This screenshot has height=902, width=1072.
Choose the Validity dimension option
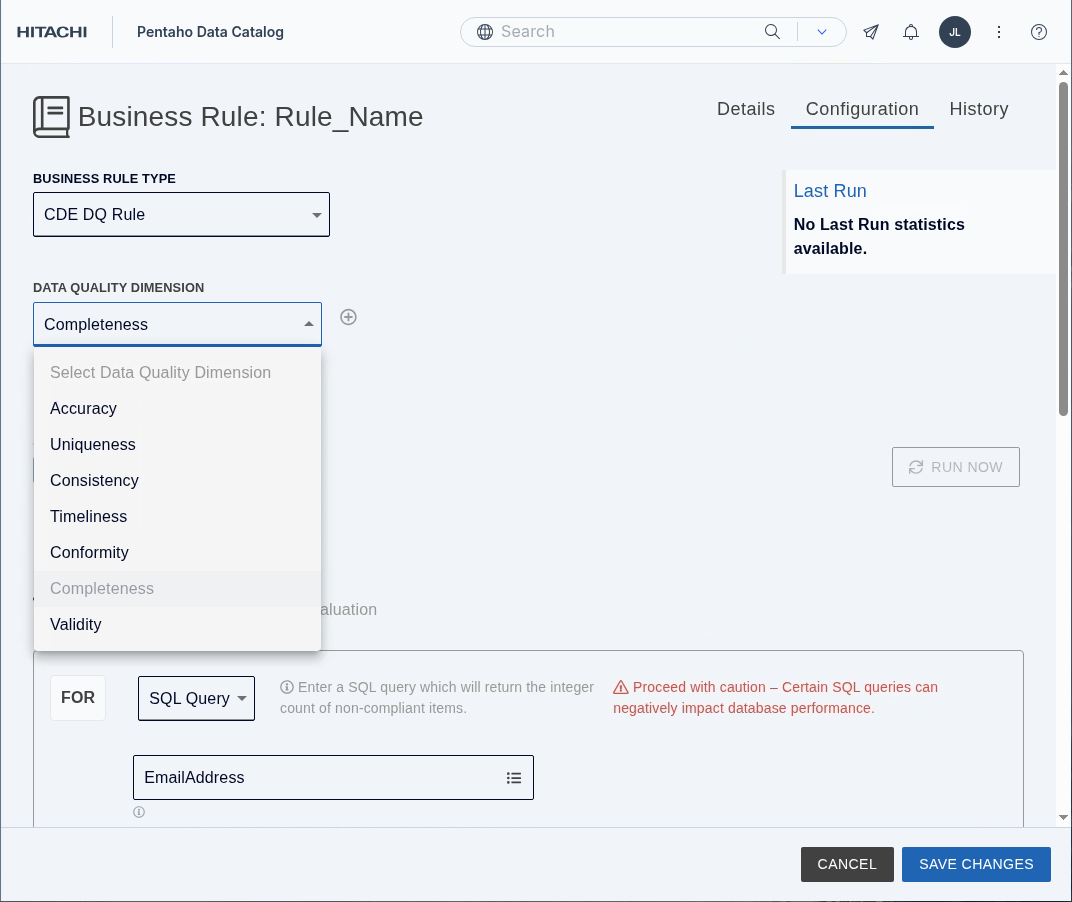[x=76, y=625]
